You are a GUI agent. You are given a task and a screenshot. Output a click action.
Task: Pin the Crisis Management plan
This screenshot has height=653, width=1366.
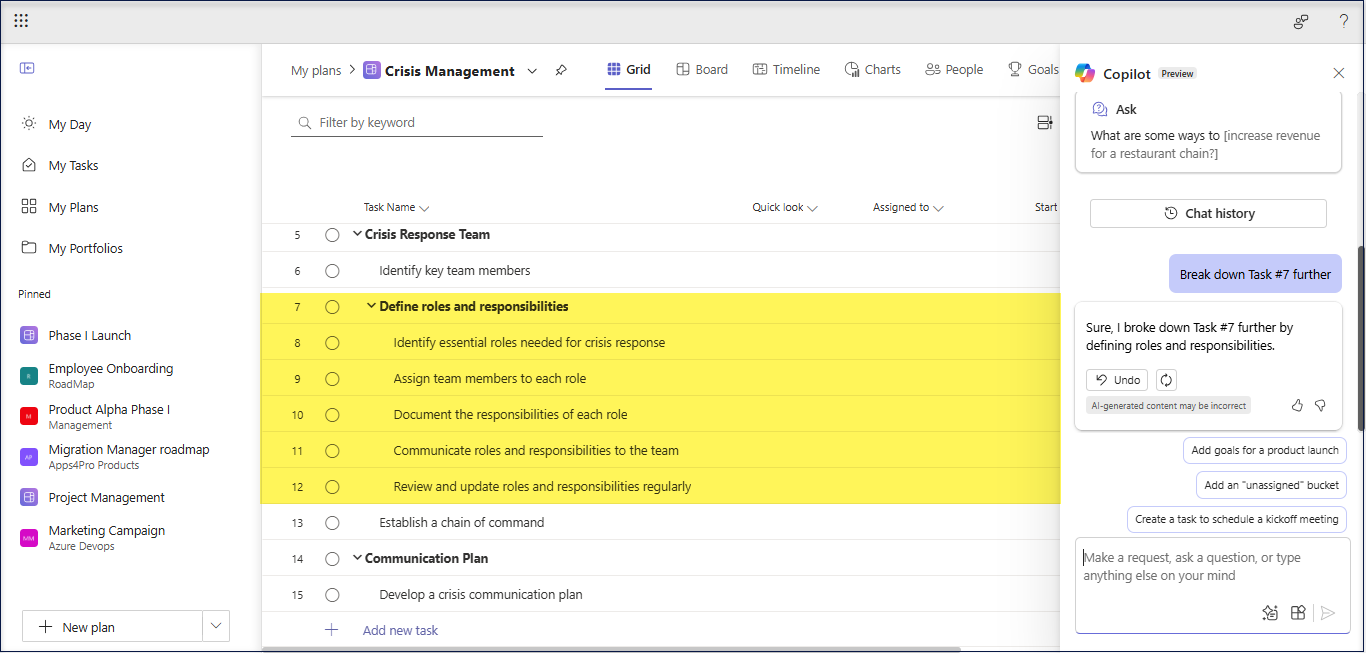(x=561, y=70)
